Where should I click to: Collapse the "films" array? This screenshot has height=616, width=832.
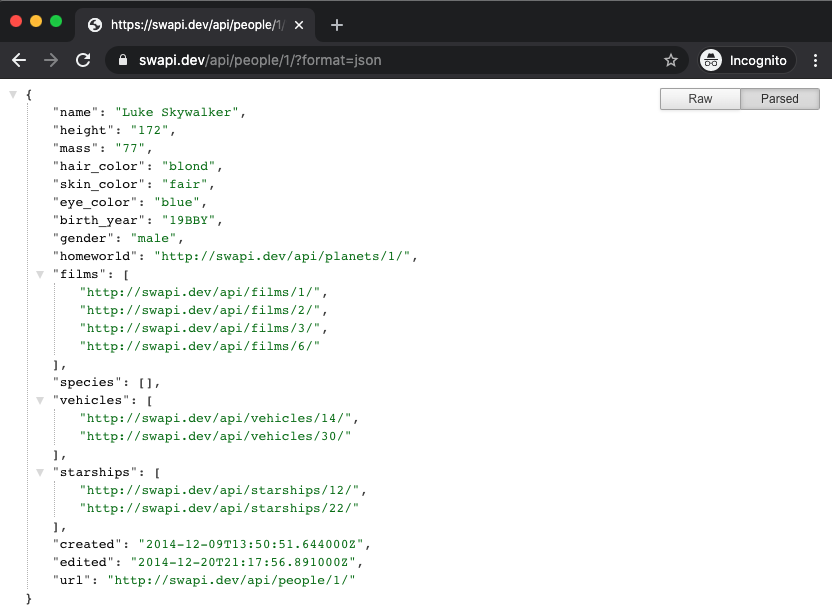coord(39,274)
